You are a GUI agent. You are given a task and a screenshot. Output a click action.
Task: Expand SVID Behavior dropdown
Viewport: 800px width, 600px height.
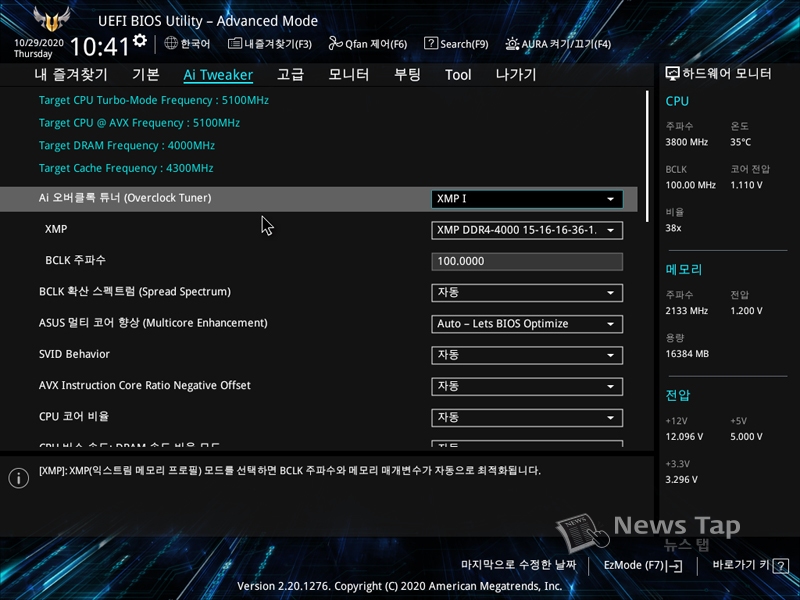(527, 355)
